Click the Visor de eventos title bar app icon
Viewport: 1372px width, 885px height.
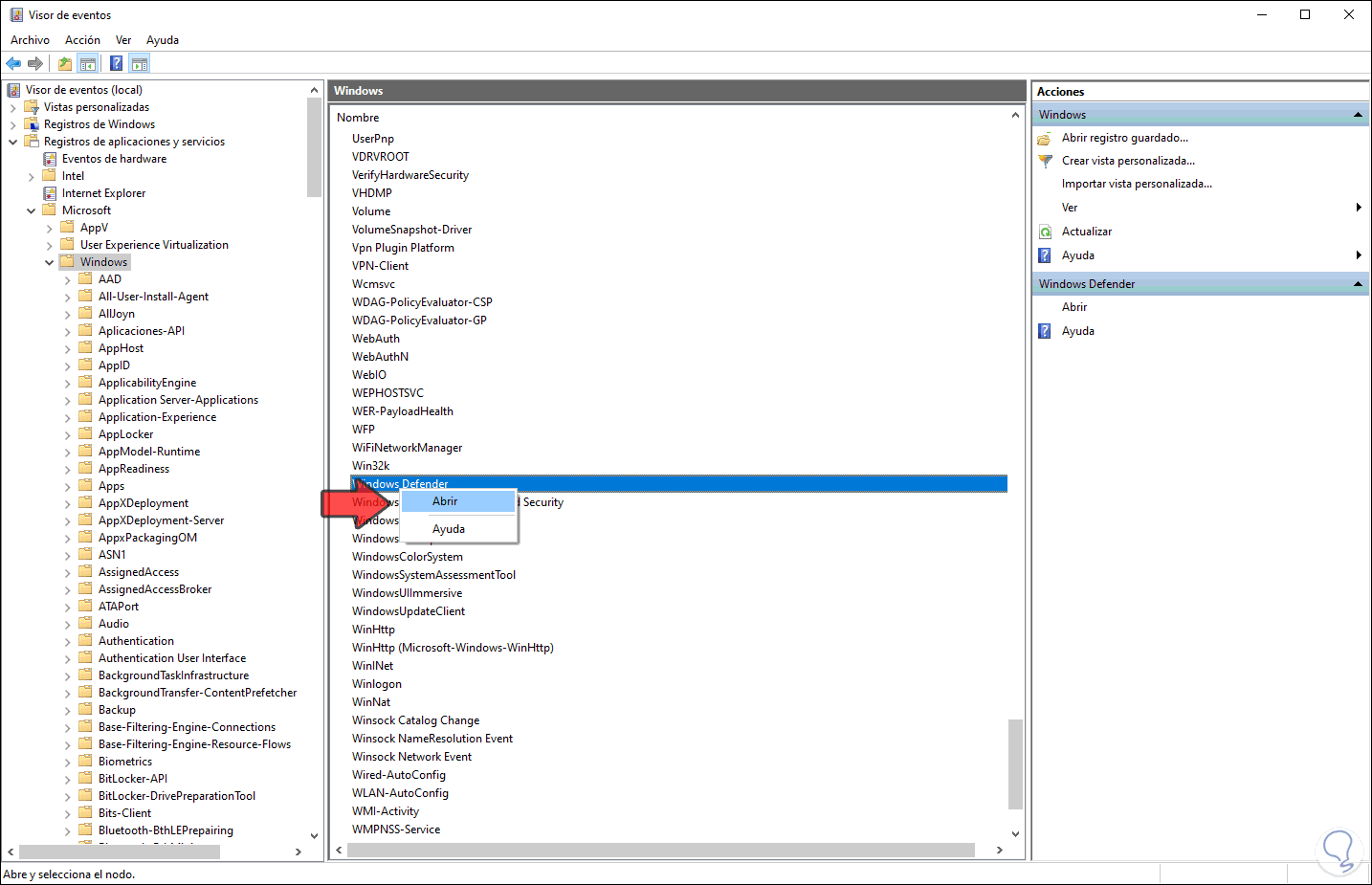(16, 15)
